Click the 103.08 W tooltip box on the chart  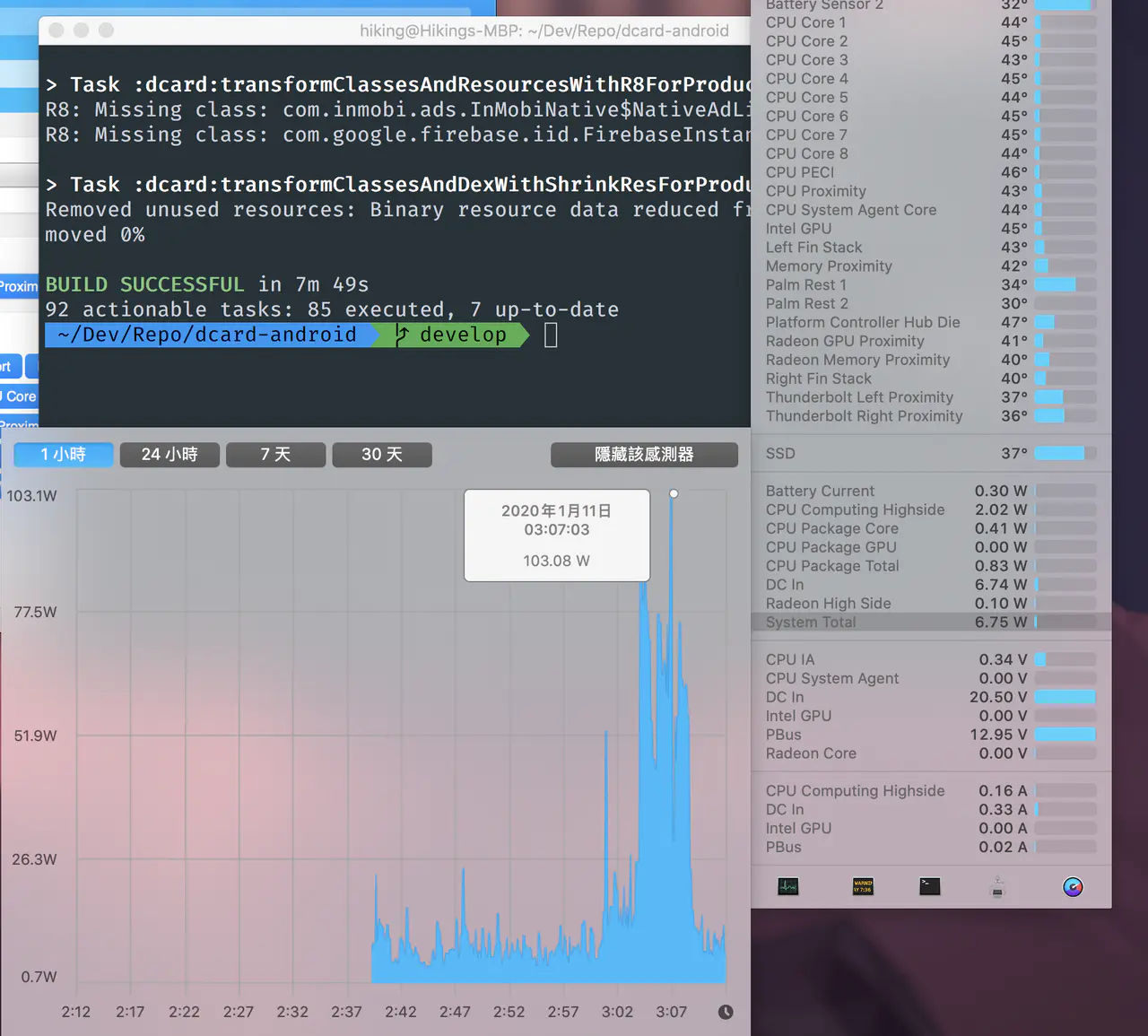[557, 535]
